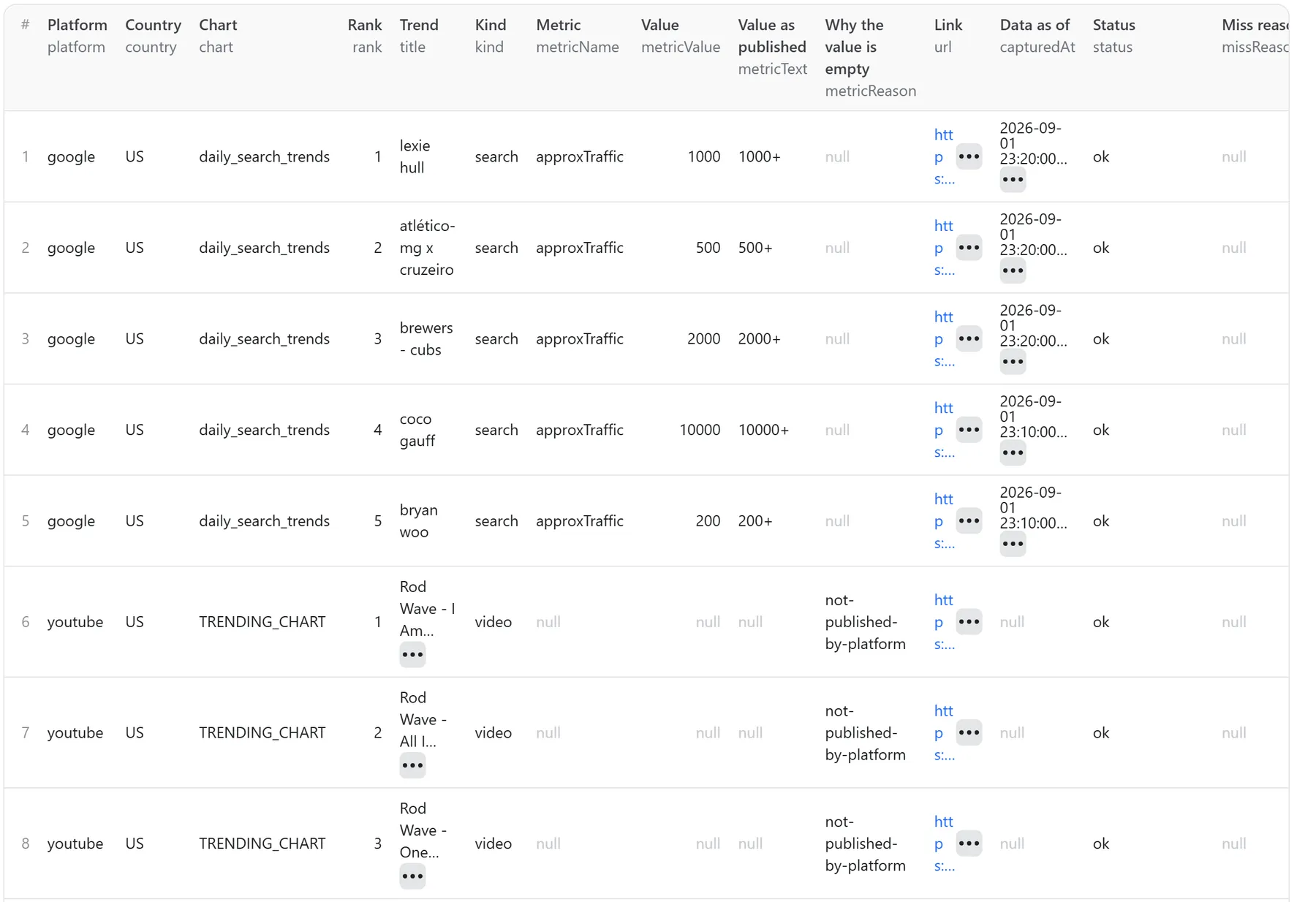Click the Metric metricName column header
The width and height of the screenshot is (1316, 902).
click(578, 36)
